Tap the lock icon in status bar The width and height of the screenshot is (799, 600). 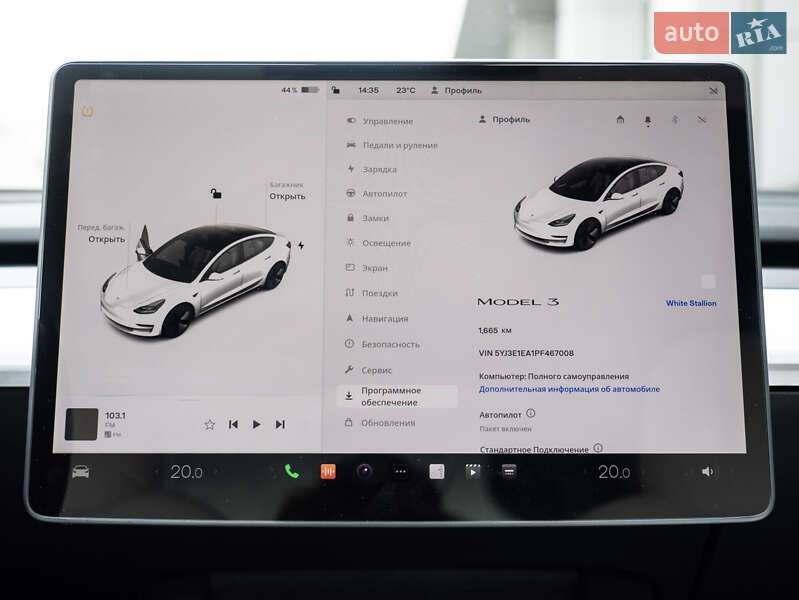[x=335, y=90]
